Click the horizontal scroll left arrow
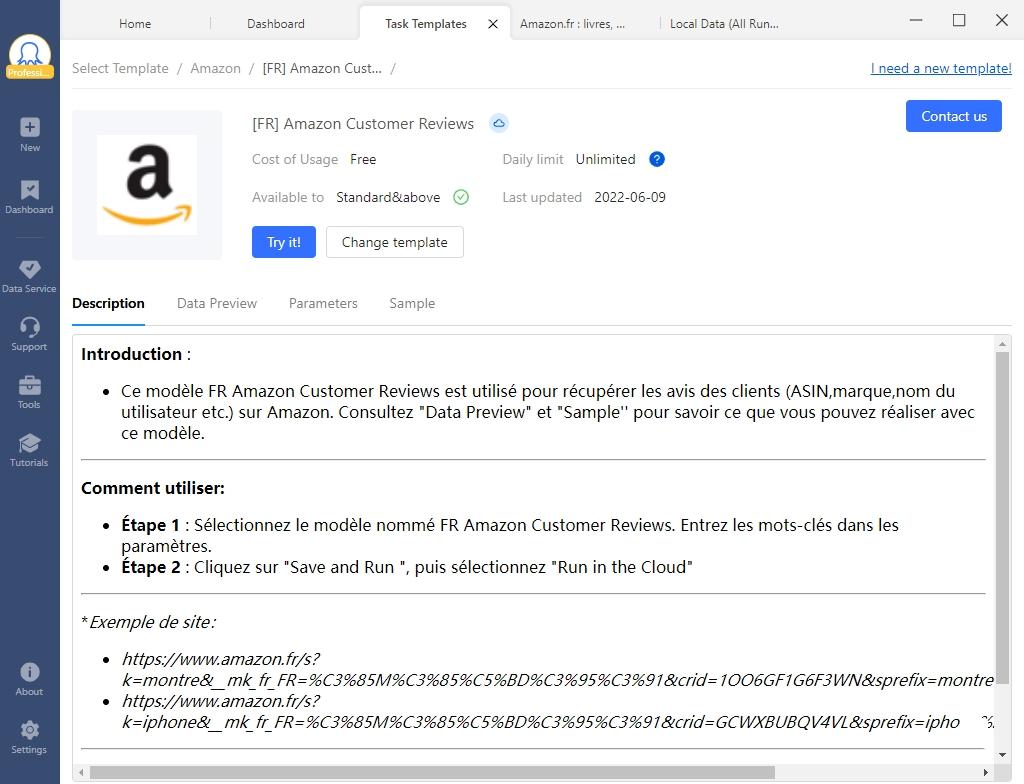This screenshot has height=784, width=1024. click(x=80, y=772)
